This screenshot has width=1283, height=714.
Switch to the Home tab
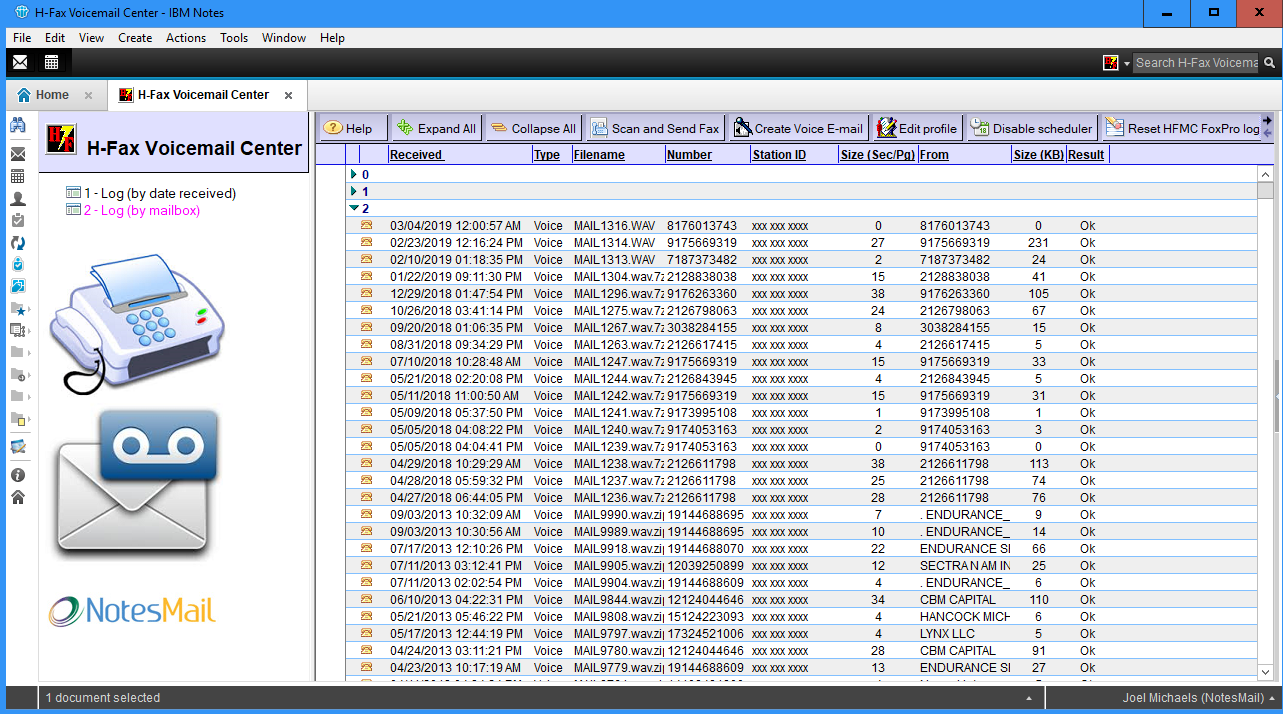52,95
